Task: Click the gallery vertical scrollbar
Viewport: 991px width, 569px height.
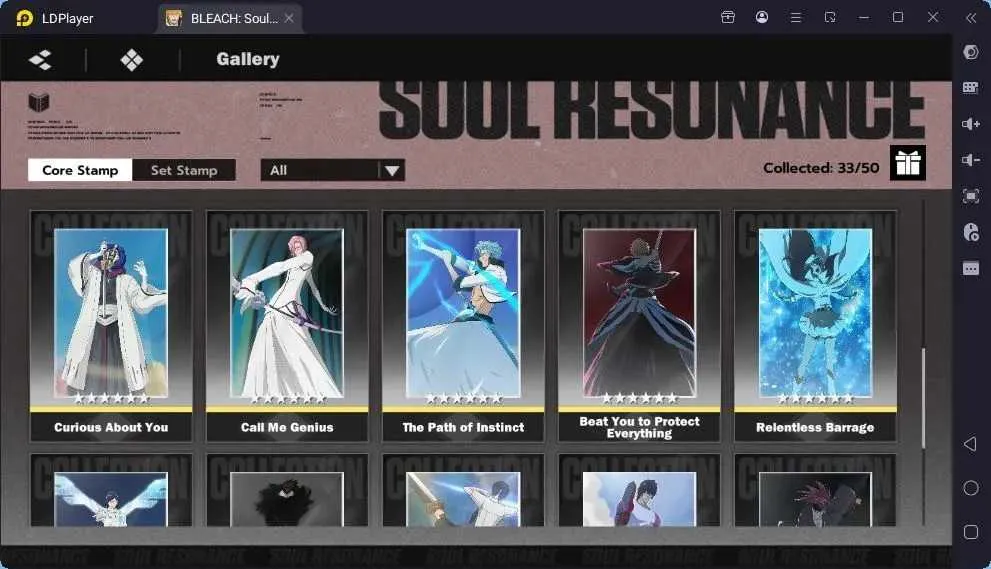Action: (x=923, y=398)
